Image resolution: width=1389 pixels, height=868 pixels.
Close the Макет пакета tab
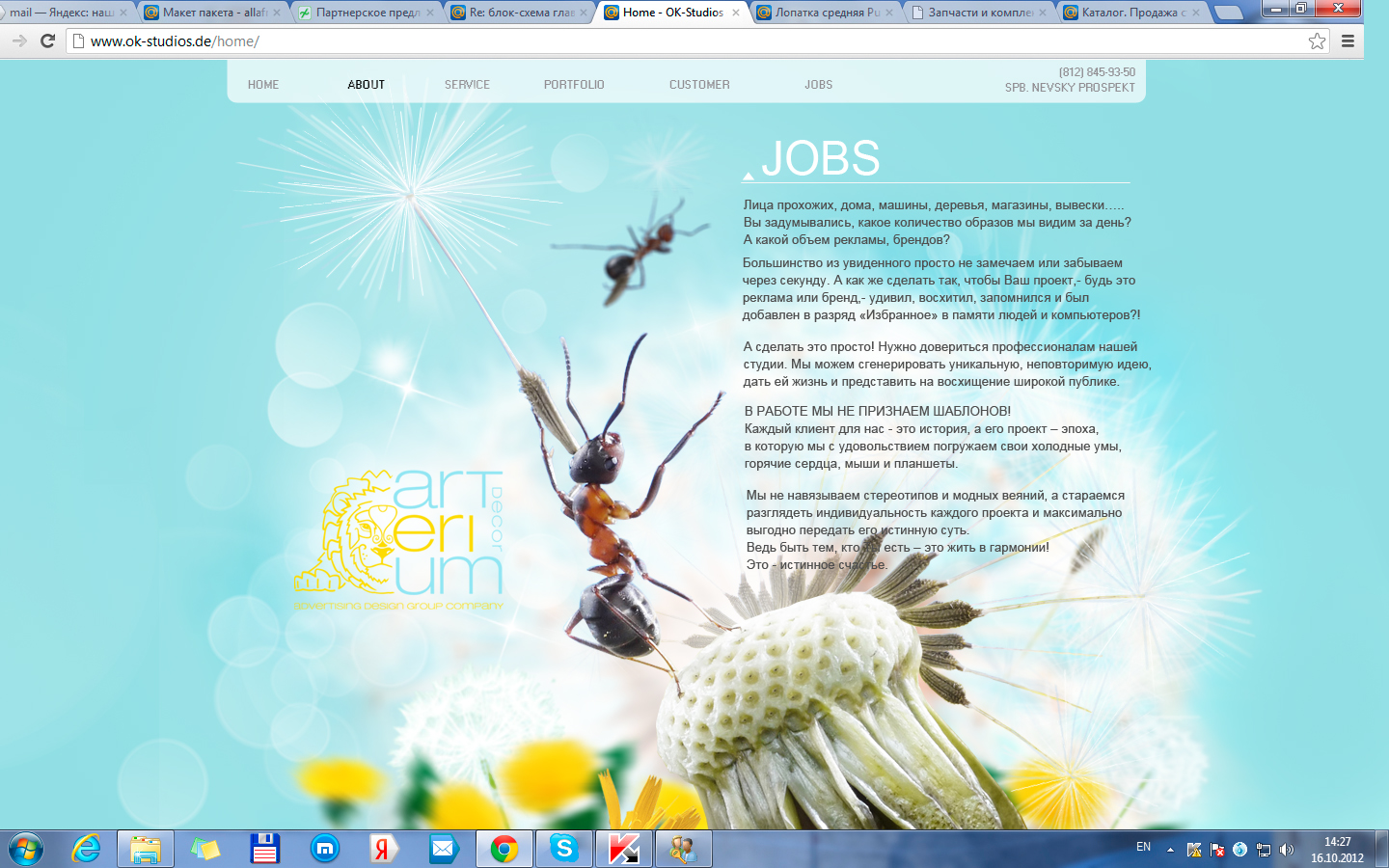point(277,13)
